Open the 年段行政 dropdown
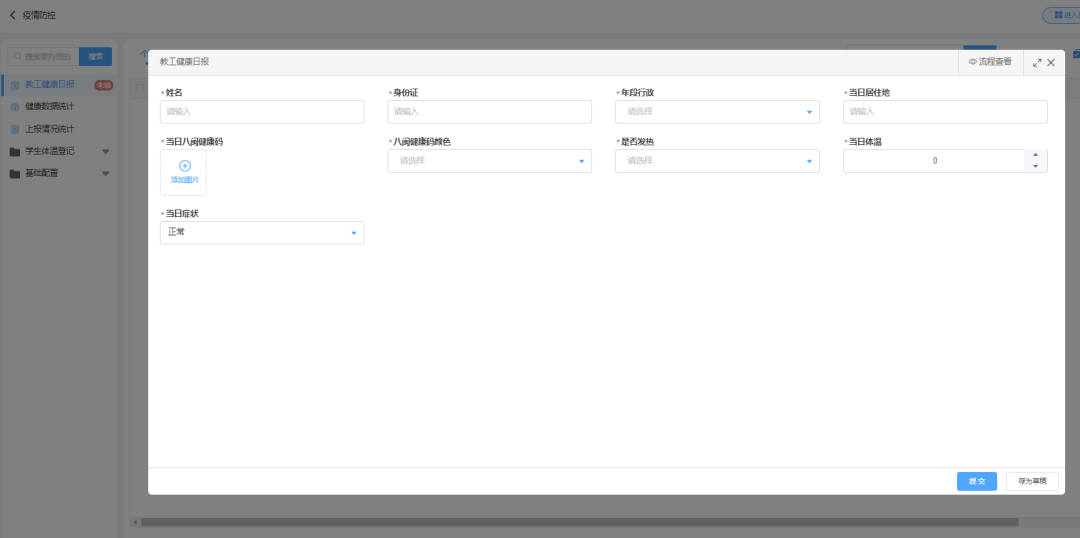 pos(717,112)
